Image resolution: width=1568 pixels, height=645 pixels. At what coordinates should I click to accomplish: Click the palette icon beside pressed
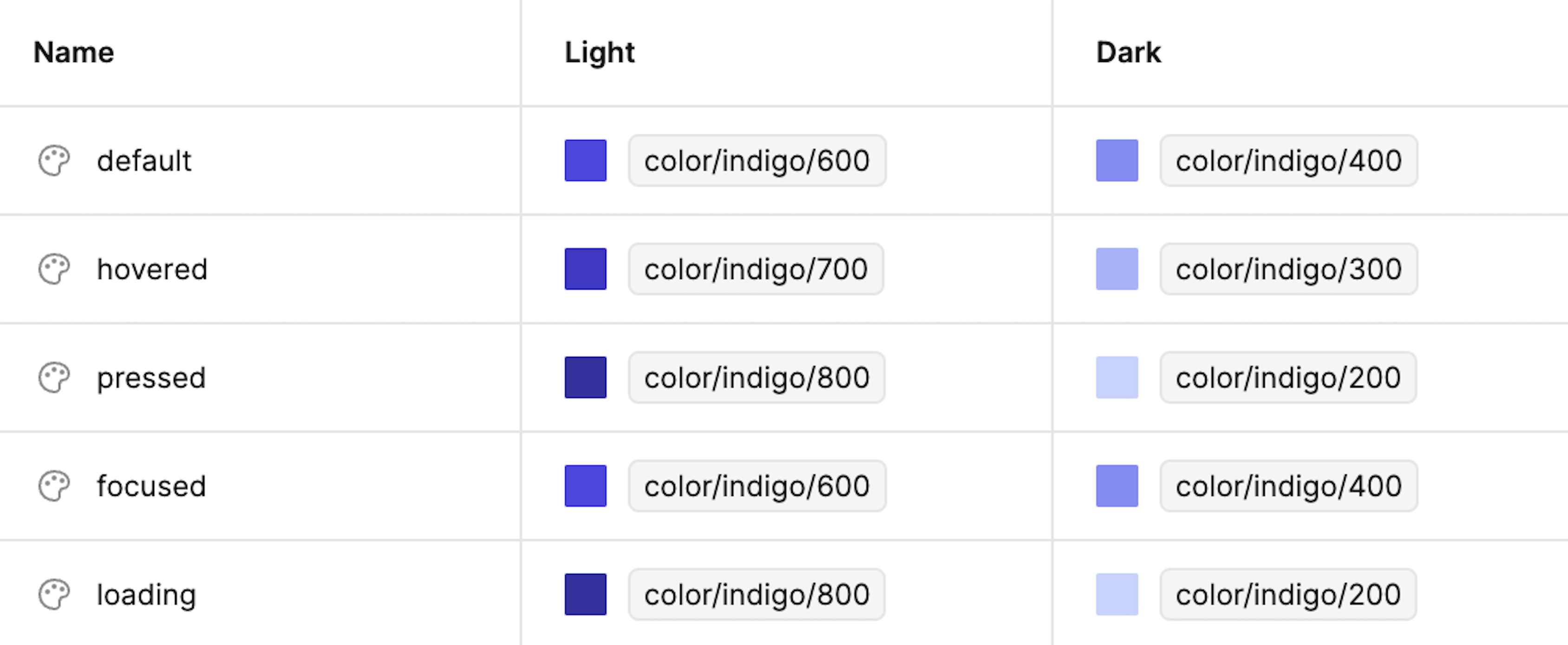click(54, 378)
